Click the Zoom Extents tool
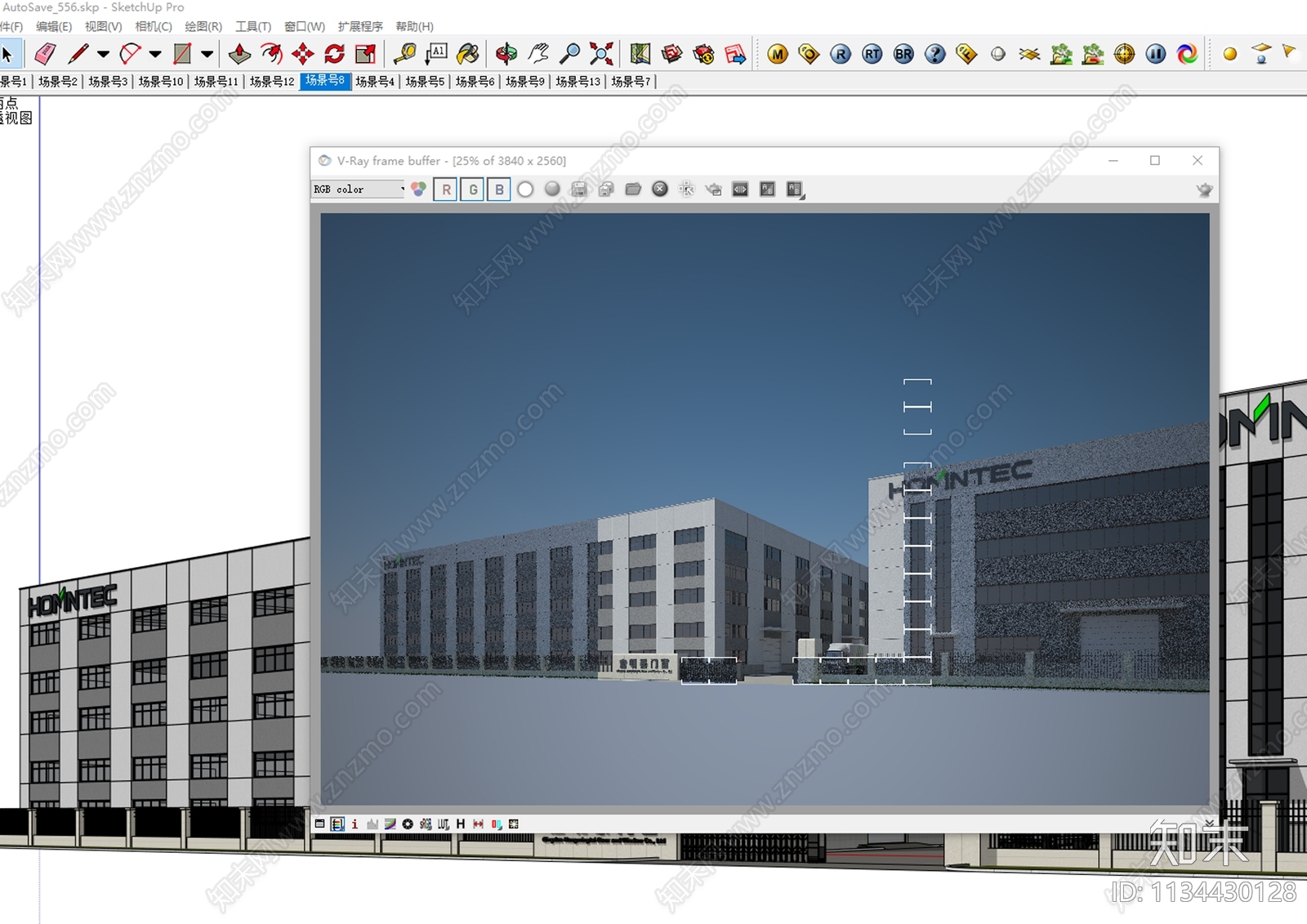This screenshot has height=924, width=1307. pos(601,54)
